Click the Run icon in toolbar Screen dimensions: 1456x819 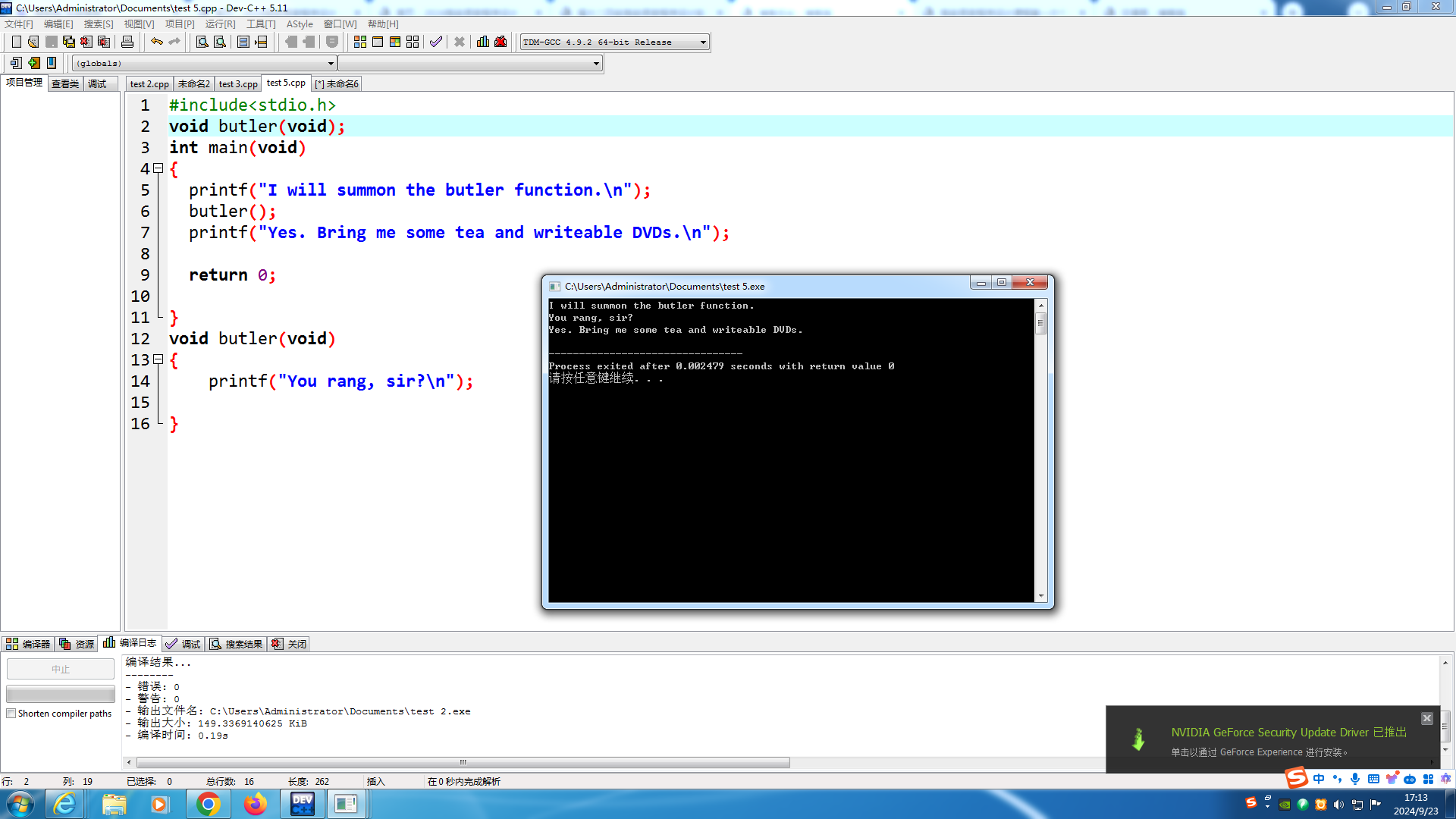point(378,42)
